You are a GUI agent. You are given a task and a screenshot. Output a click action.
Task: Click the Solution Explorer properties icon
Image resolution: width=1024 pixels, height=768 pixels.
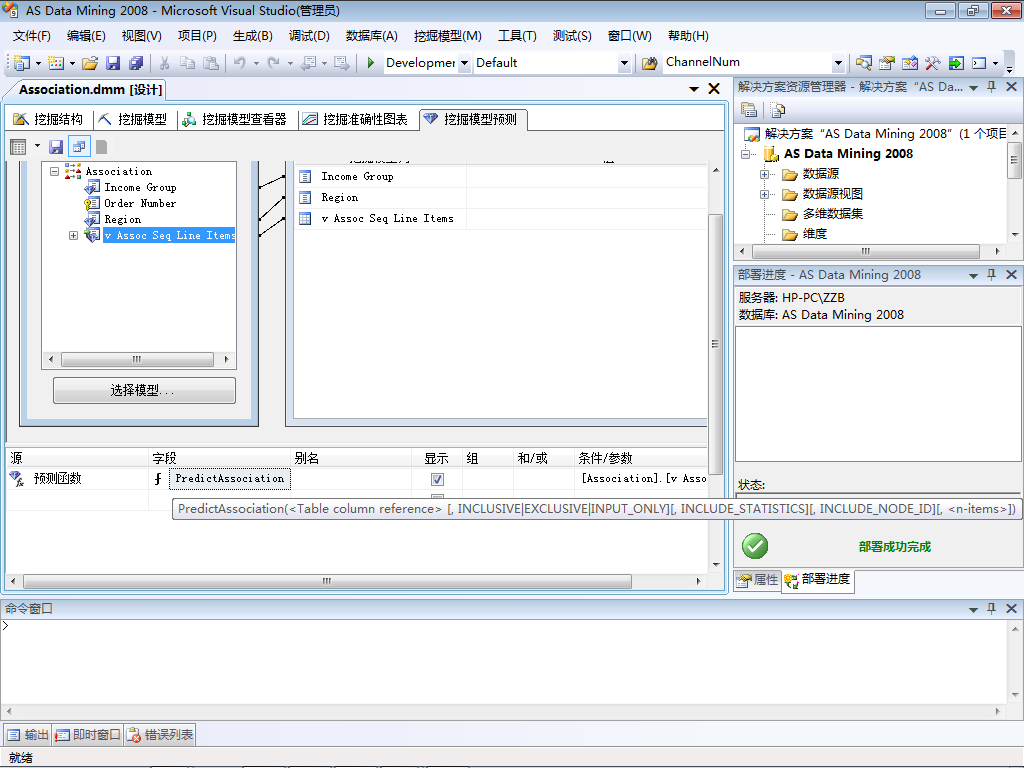pyautogui.click(x=749, y=110)
